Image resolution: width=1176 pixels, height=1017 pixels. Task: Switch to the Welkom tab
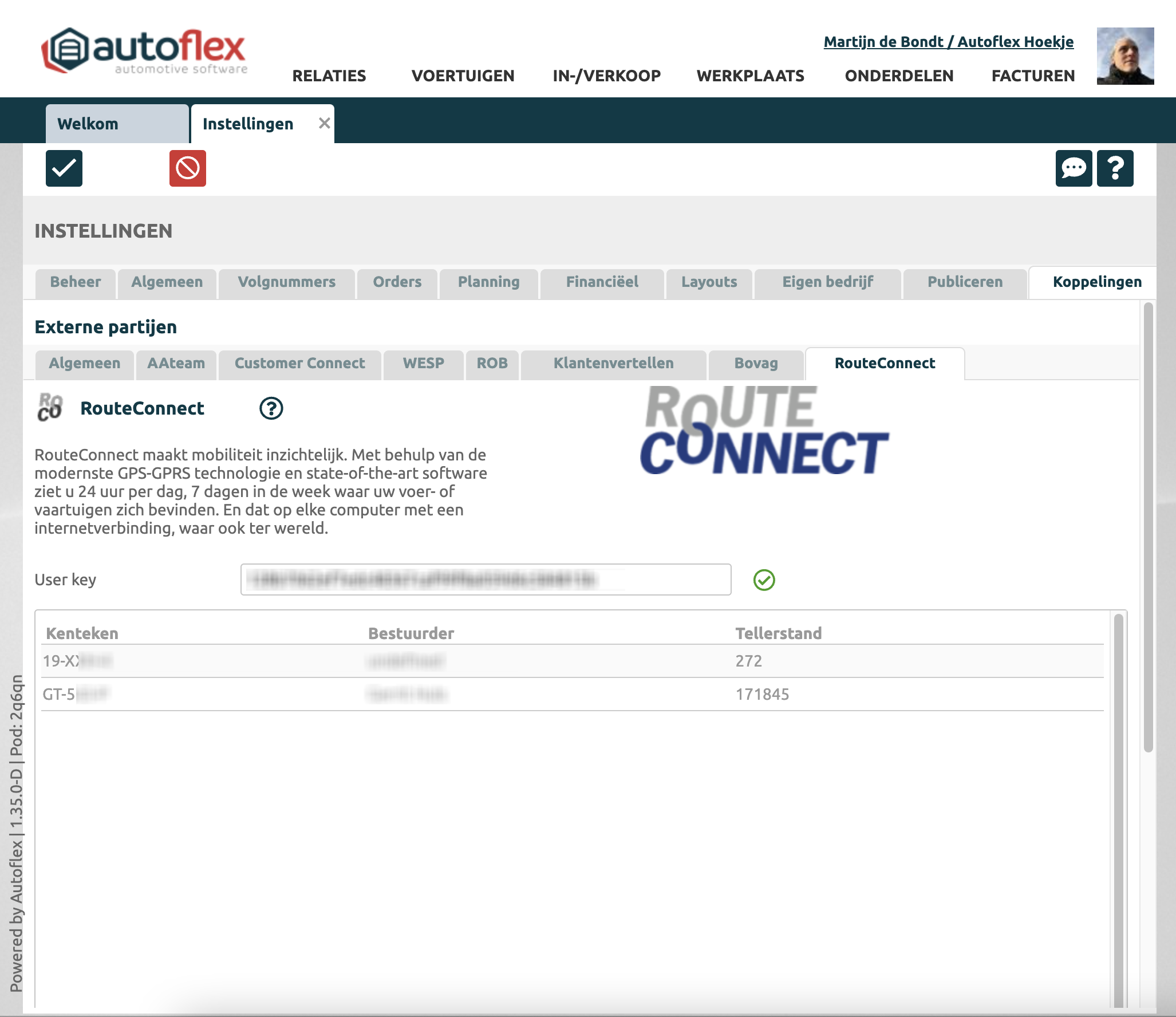pyautogui.click(x=88, y=124)
